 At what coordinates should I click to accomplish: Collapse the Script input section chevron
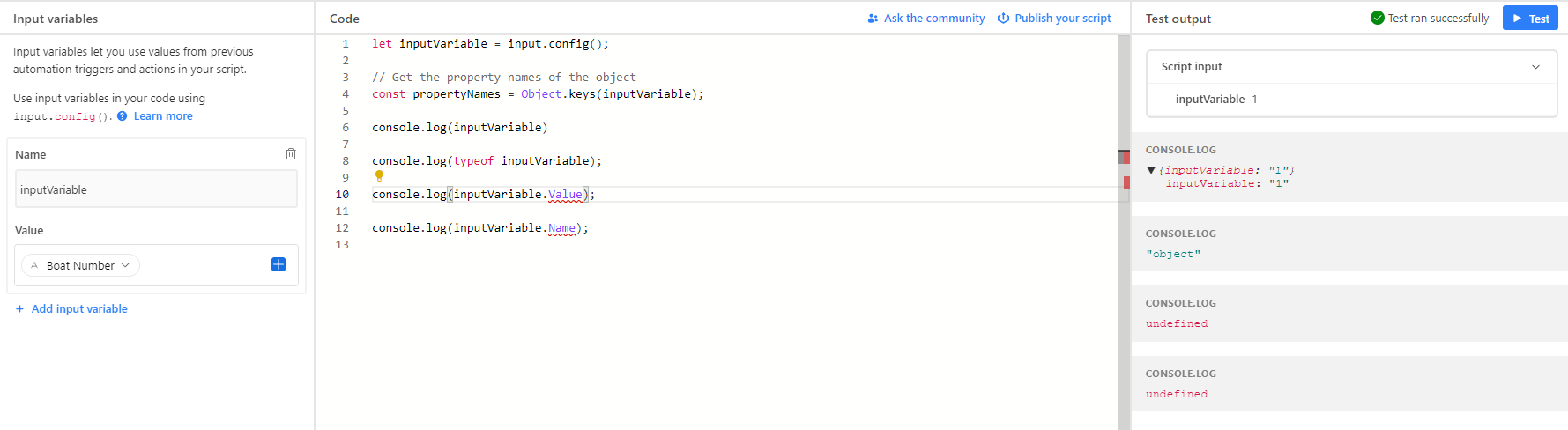point(1535,67)
